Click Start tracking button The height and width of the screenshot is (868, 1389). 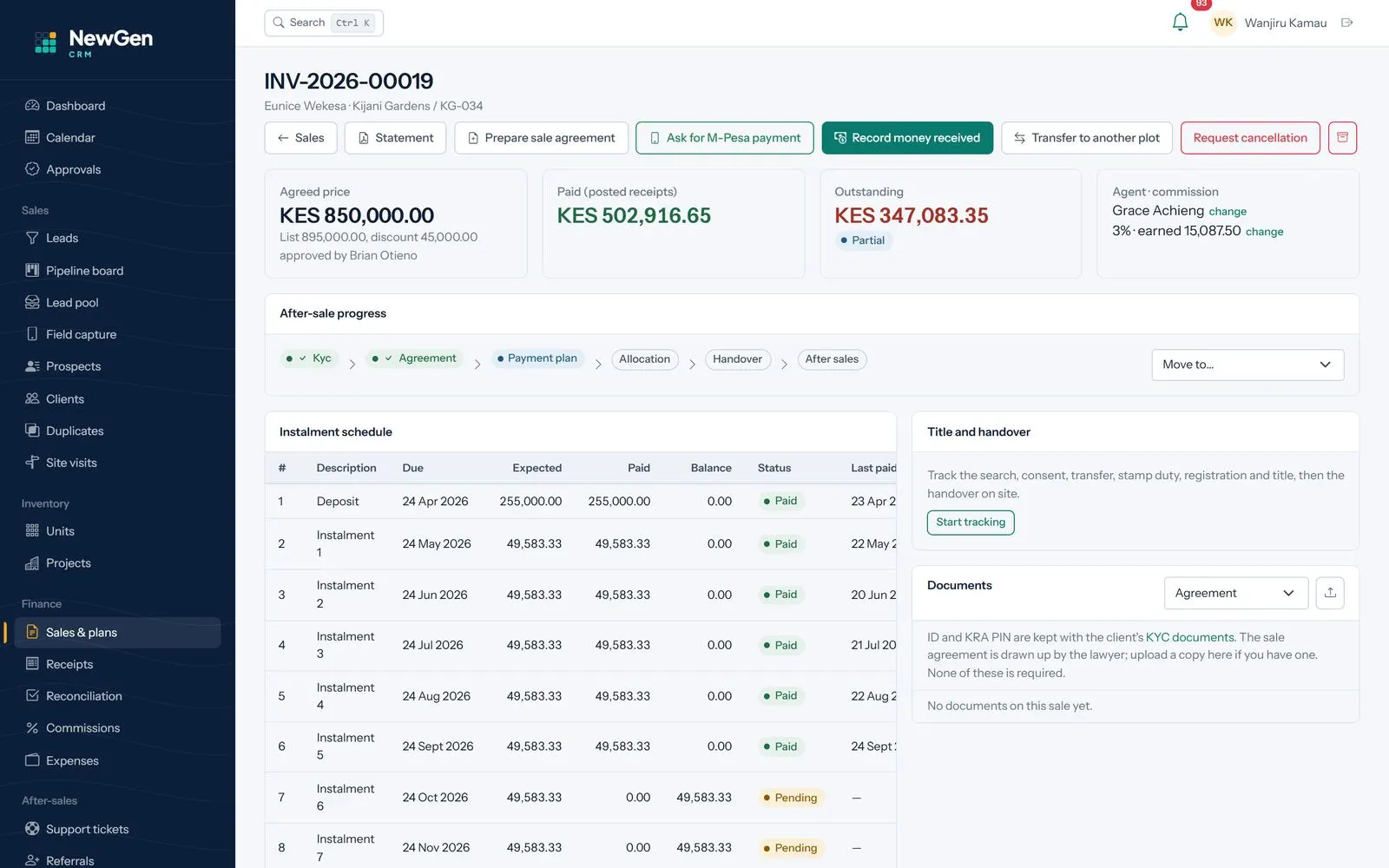pos(971,522)
